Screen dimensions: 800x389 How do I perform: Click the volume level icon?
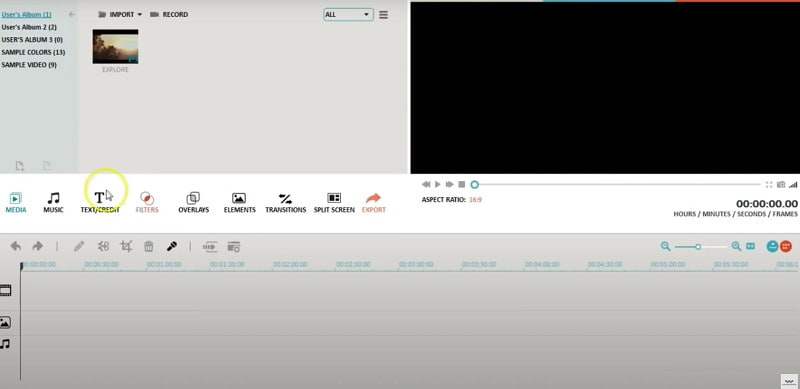click(793, 184)
